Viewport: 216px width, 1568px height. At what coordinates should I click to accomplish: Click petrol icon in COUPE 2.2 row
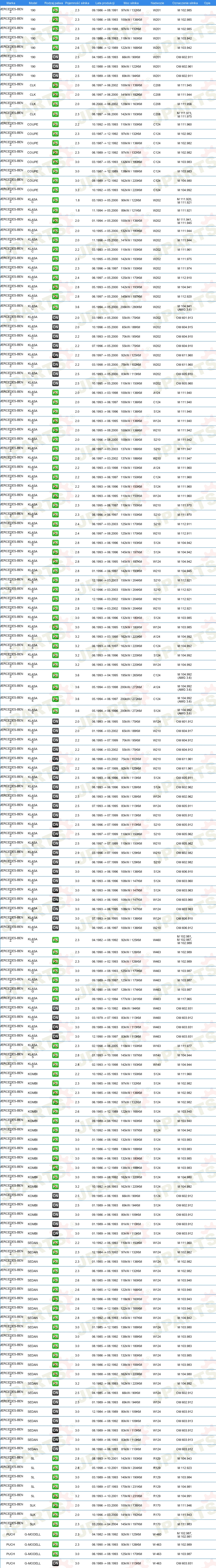56,124
